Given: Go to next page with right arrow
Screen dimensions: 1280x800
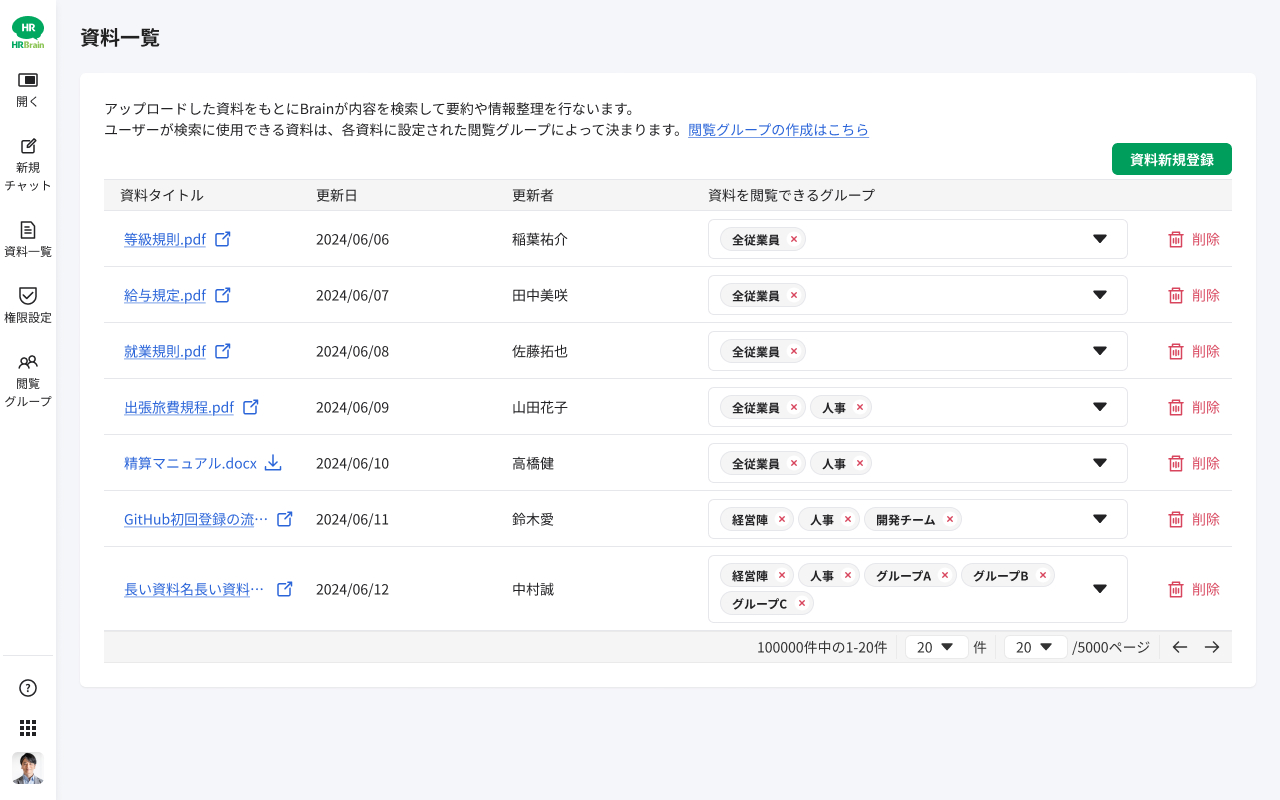Looking at the screenshot, I should point(1212,647).
